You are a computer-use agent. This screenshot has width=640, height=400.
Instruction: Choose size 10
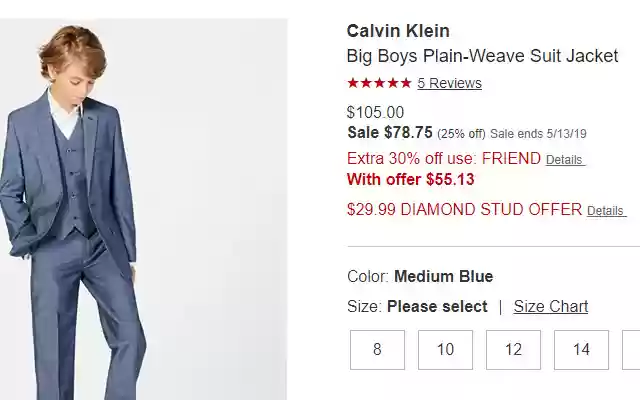[x=445, y=350]
